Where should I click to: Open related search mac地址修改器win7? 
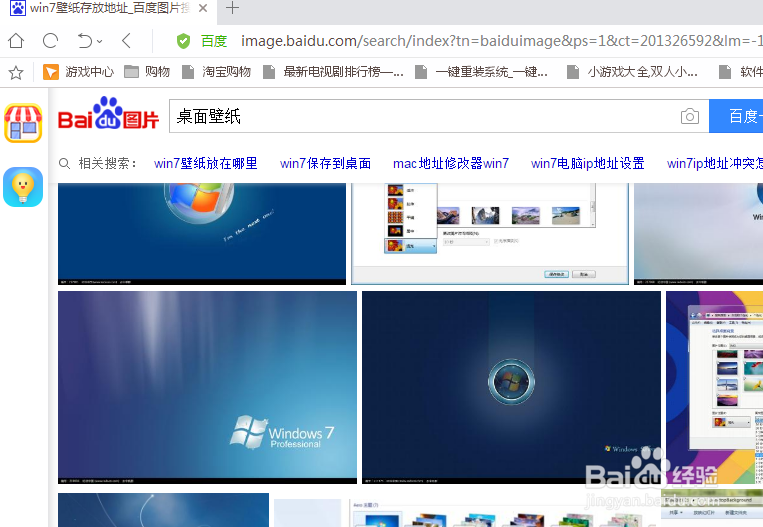coord(451,164)
